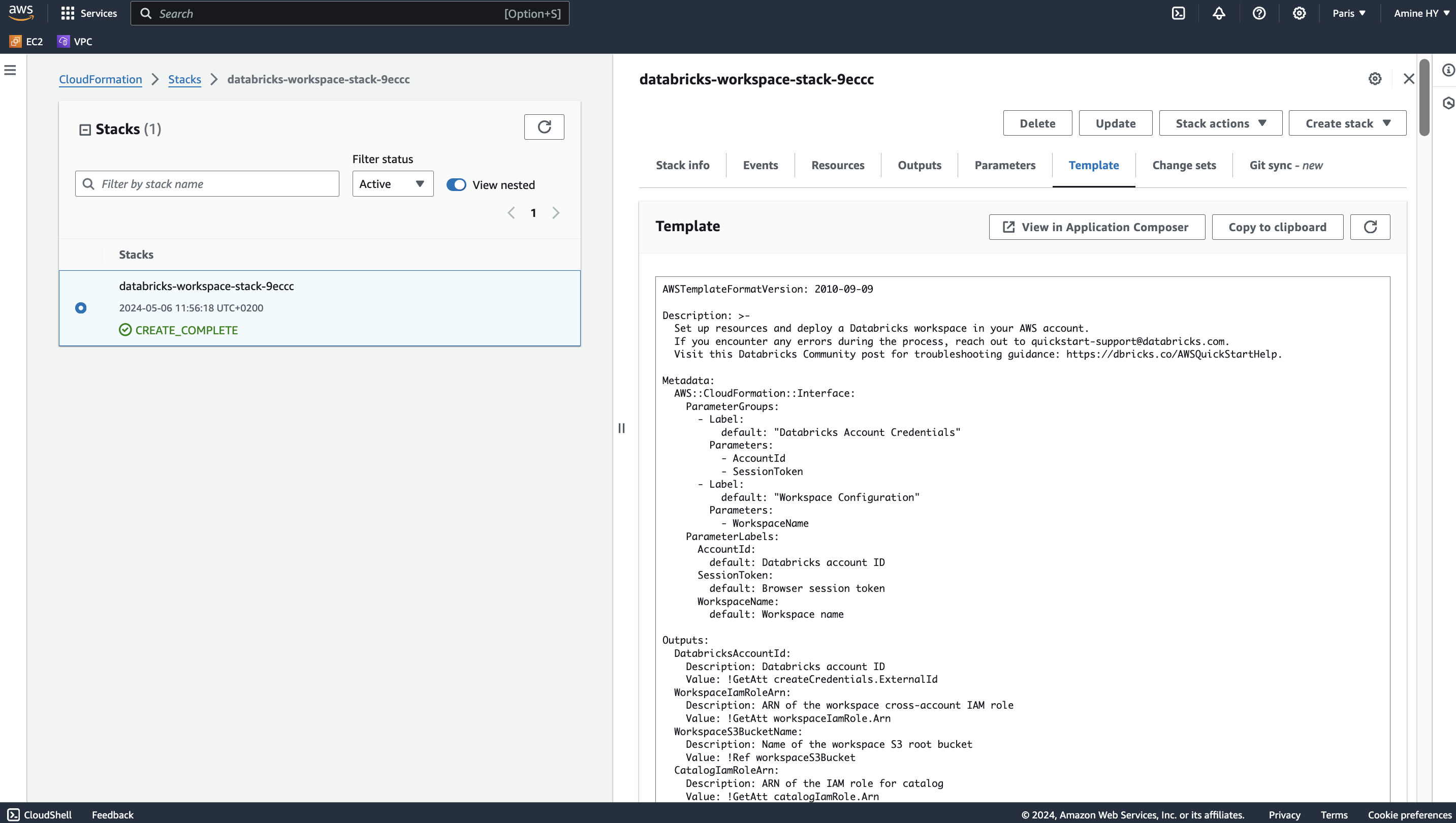Open the hamburger navigation menu
Screen dimensions: 1456x823
click(x=10, y=70)
